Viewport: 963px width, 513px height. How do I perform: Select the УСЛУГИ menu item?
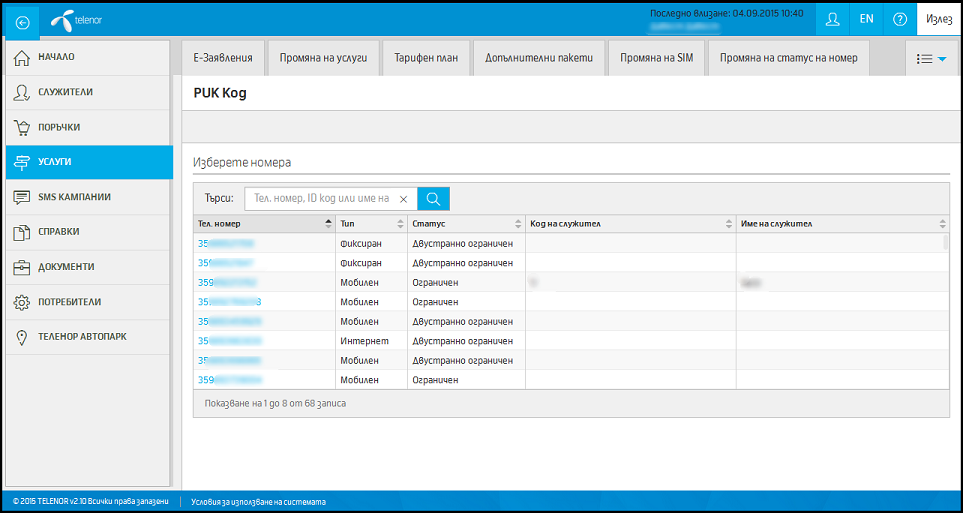tap(89, 162)
